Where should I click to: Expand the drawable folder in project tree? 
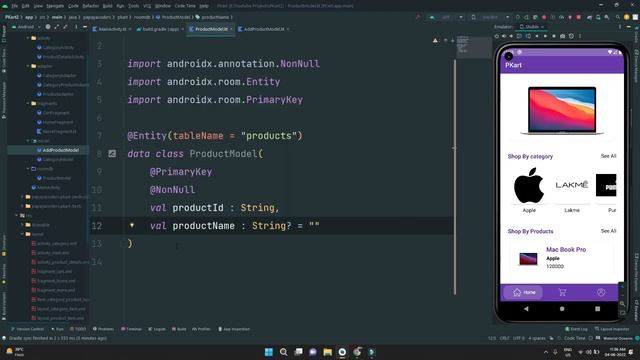coord(22,224)
